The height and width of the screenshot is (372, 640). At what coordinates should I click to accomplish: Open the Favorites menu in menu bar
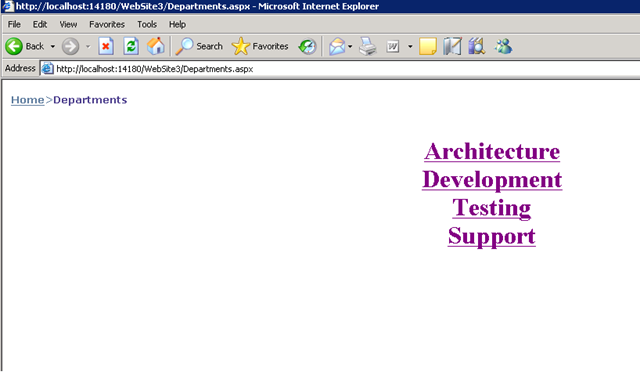coord(107,25)
